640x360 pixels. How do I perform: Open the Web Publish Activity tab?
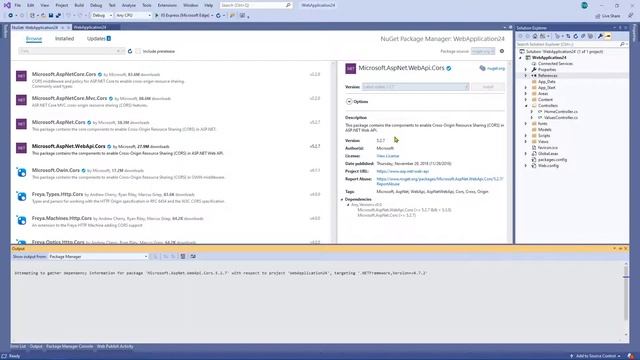[115, 347]
